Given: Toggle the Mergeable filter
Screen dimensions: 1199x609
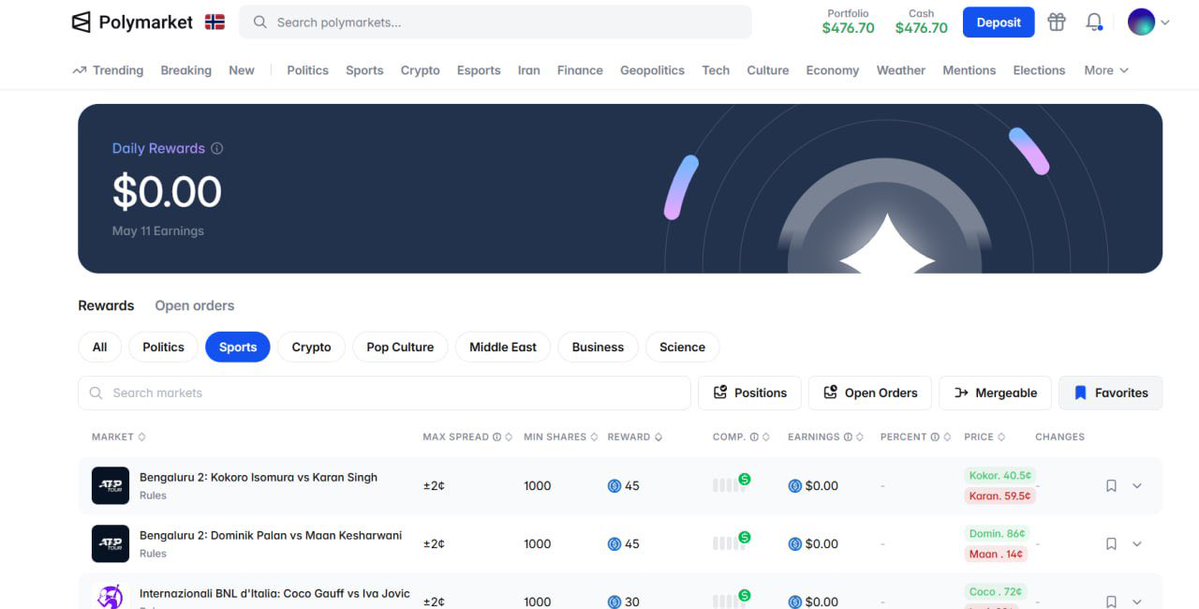Looking at the screenshot, I should 996,392.
